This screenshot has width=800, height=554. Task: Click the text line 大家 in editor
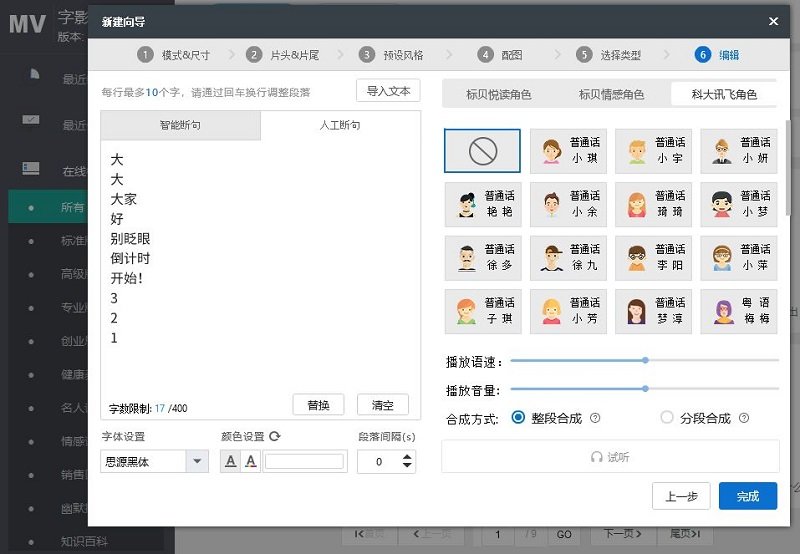pos(123,199)
